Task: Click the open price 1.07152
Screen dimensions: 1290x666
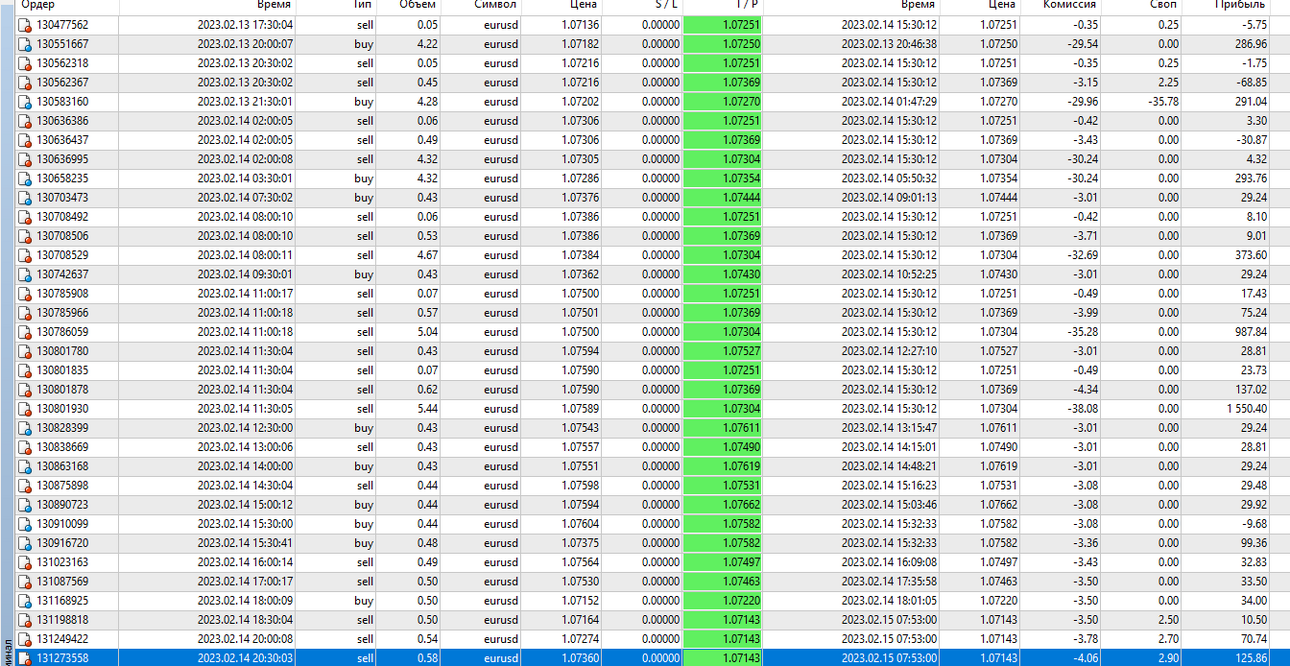Action: point(580,601)
